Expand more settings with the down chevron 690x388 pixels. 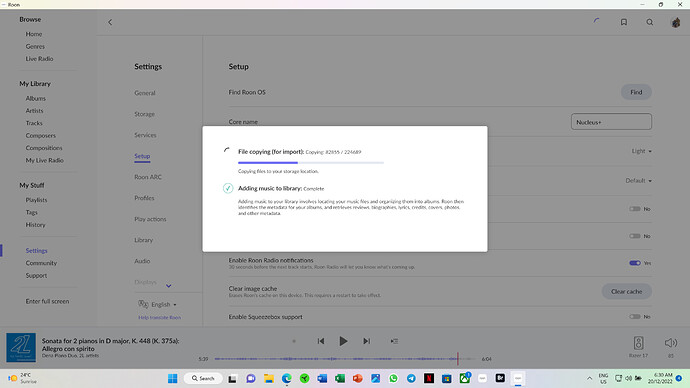pos(169,286)
